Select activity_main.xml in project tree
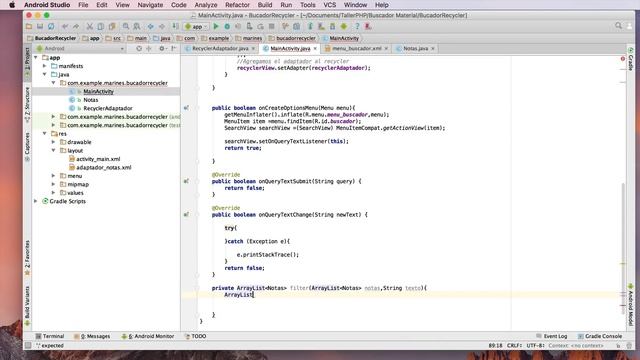 (x=98, y=159)
